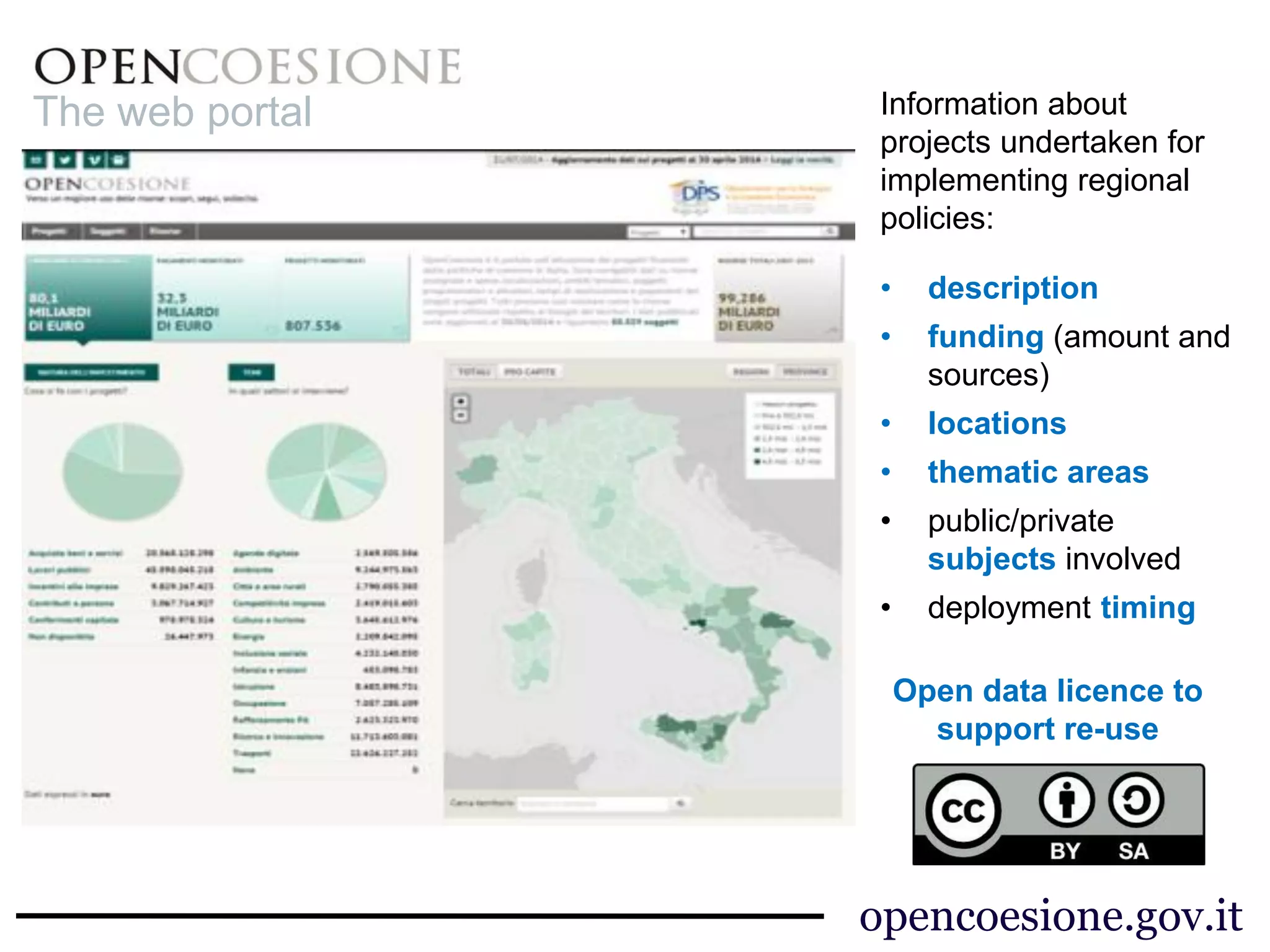Click the map colour legend box

(x=789, y=435)
